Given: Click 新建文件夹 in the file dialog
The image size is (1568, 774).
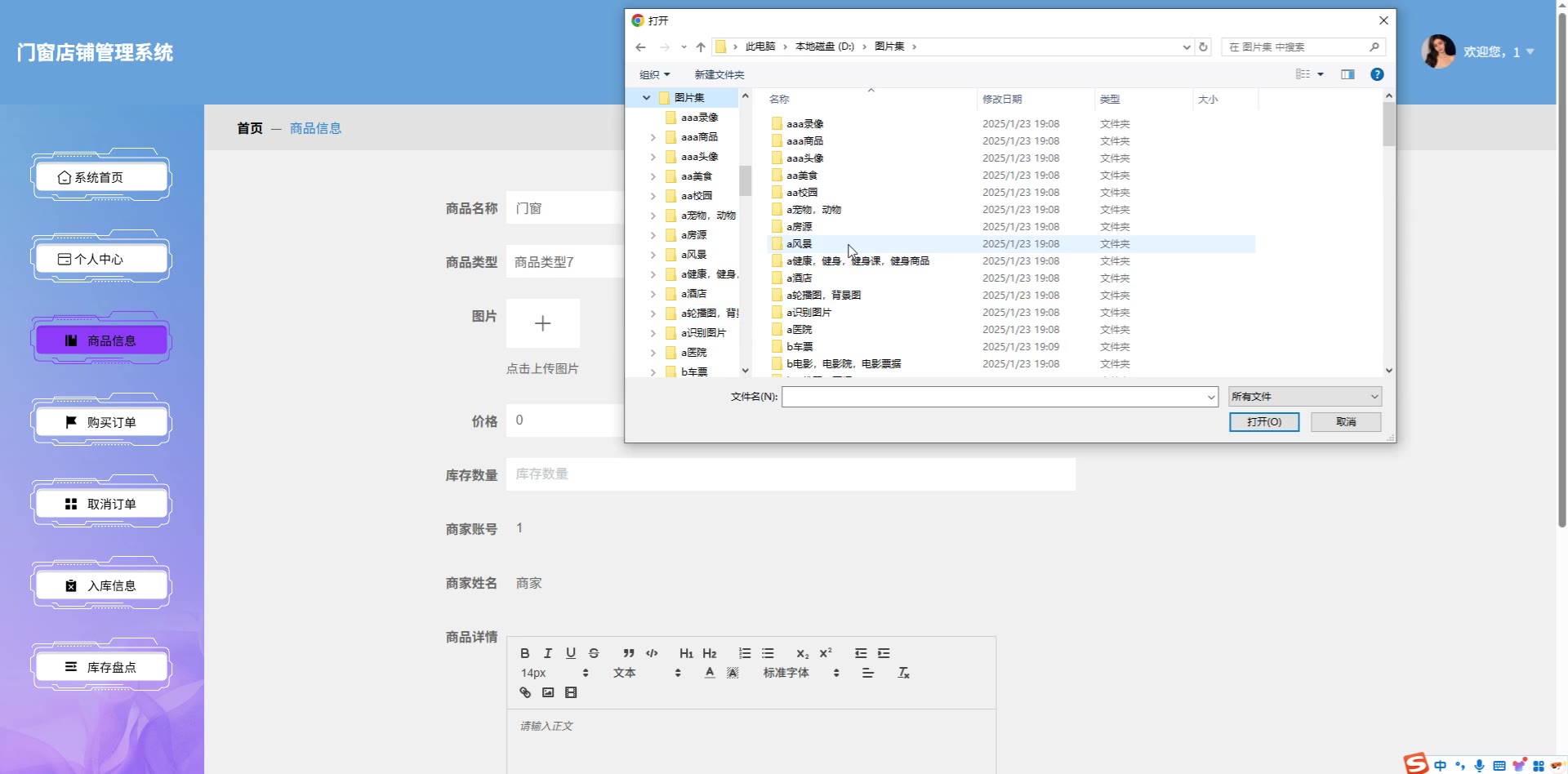Looking at the screenshot, I should point(719,74).
